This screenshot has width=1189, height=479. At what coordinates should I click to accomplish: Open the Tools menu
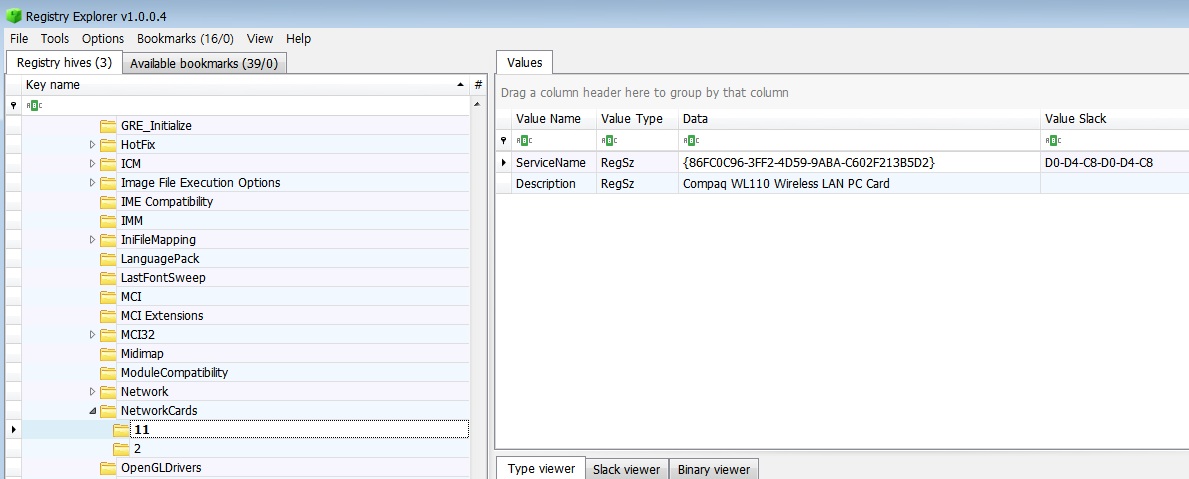[x=55, y=39]
